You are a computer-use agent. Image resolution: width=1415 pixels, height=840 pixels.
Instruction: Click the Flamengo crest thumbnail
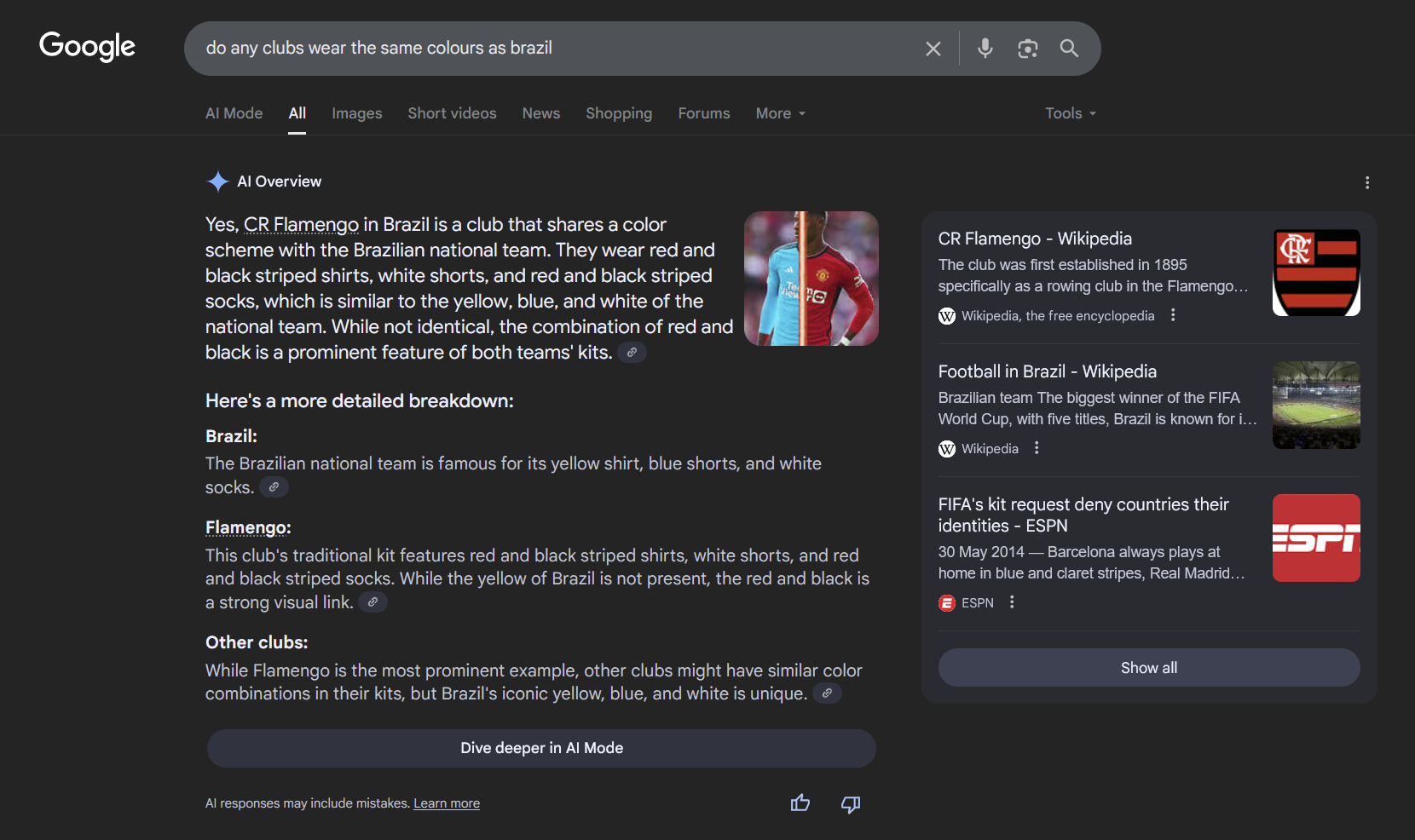pyautogui.click(x=1316, y=273)
